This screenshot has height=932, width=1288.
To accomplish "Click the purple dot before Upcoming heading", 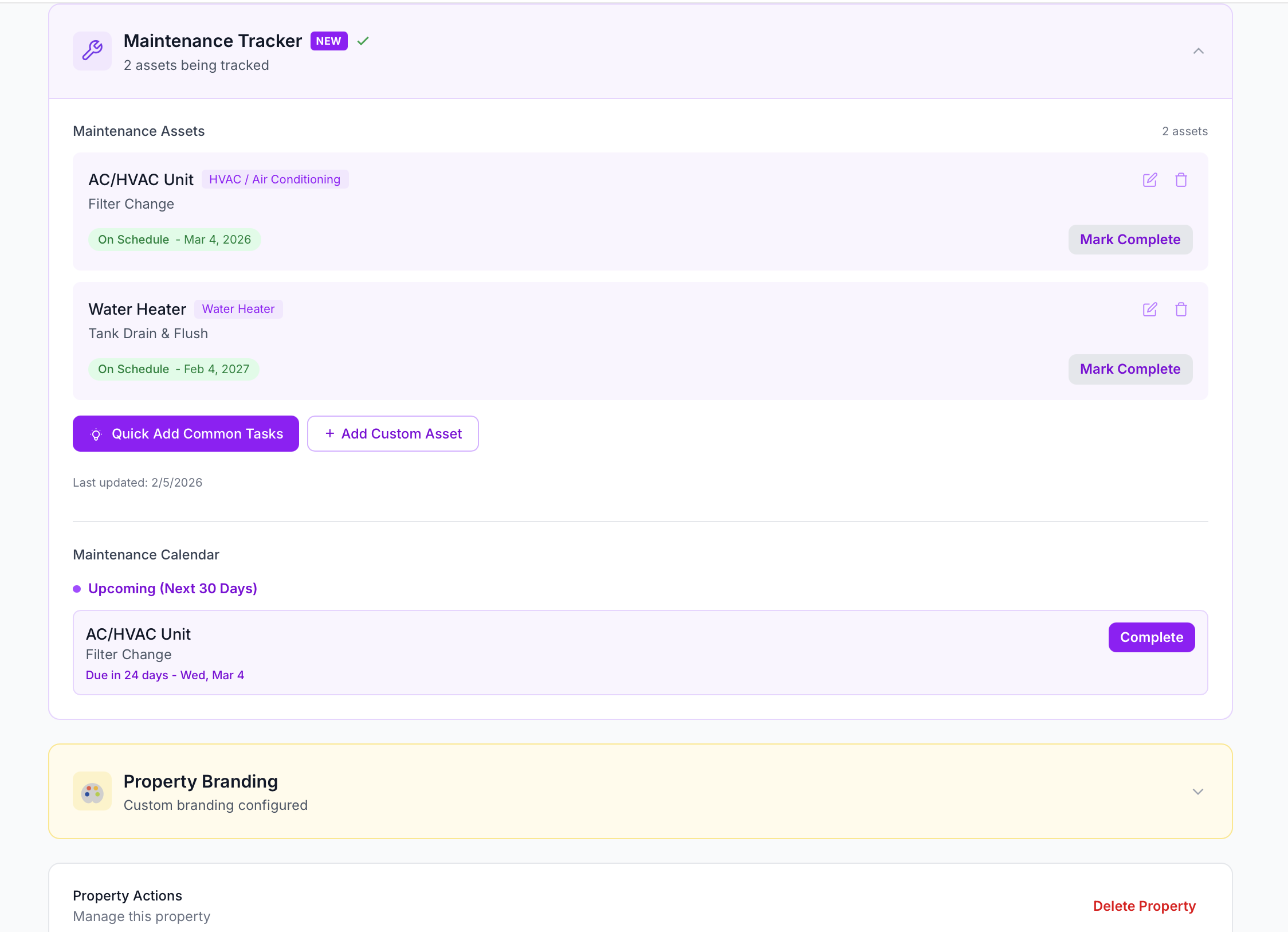I will tap(77, 589).
